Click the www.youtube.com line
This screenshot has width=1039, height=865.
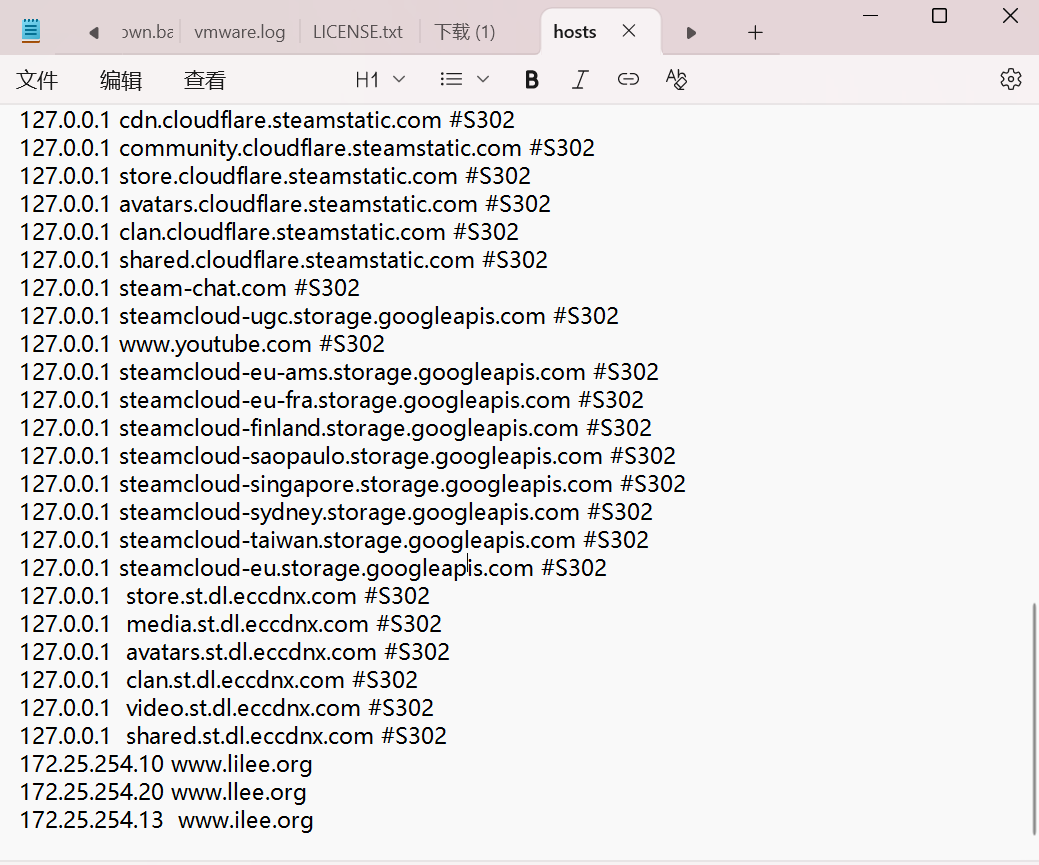202,343
